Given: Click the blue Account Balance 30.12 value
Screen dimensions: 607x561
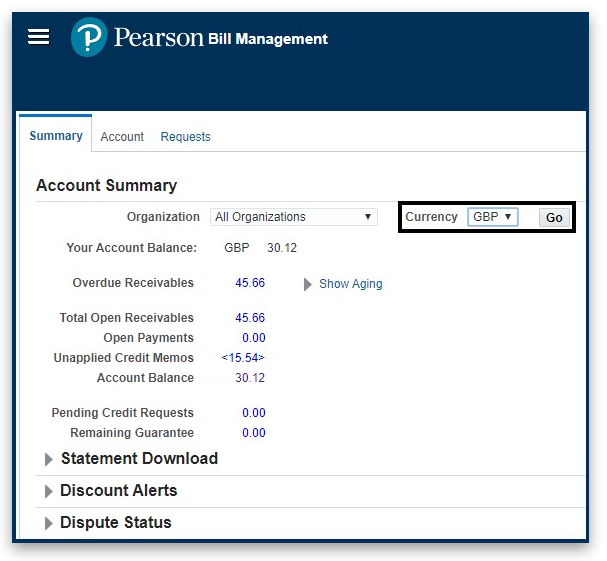Looking at the screenshot, I should (250, 378).
